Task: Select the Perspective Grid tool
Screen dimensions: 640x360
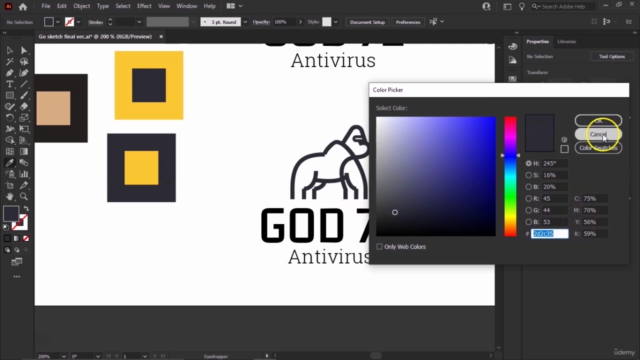Action: (x=24, y=140)
